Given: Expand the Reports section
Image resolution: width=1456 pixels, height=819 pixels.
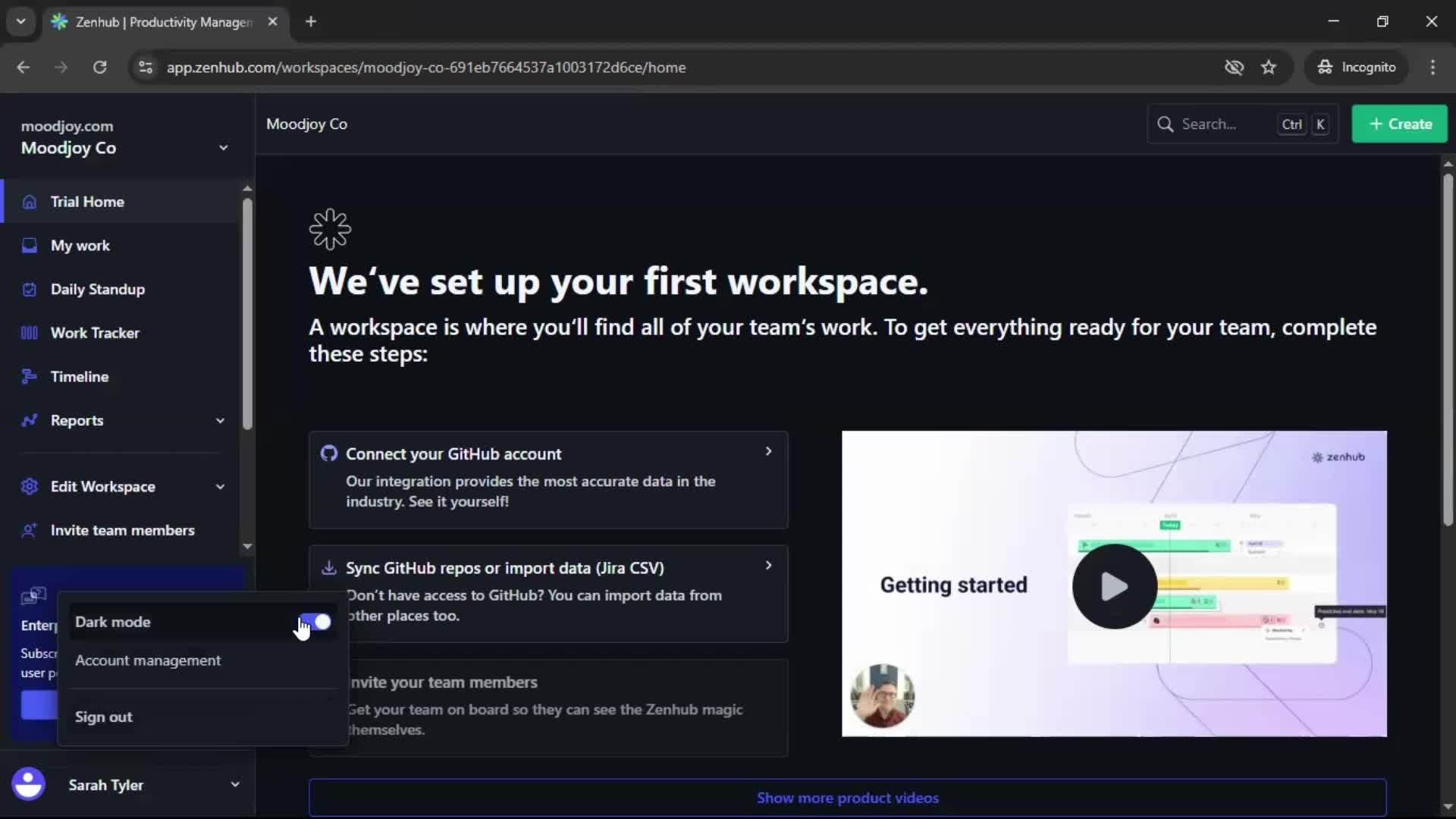Looking at the screenshot, I should [x=219, y=420].
